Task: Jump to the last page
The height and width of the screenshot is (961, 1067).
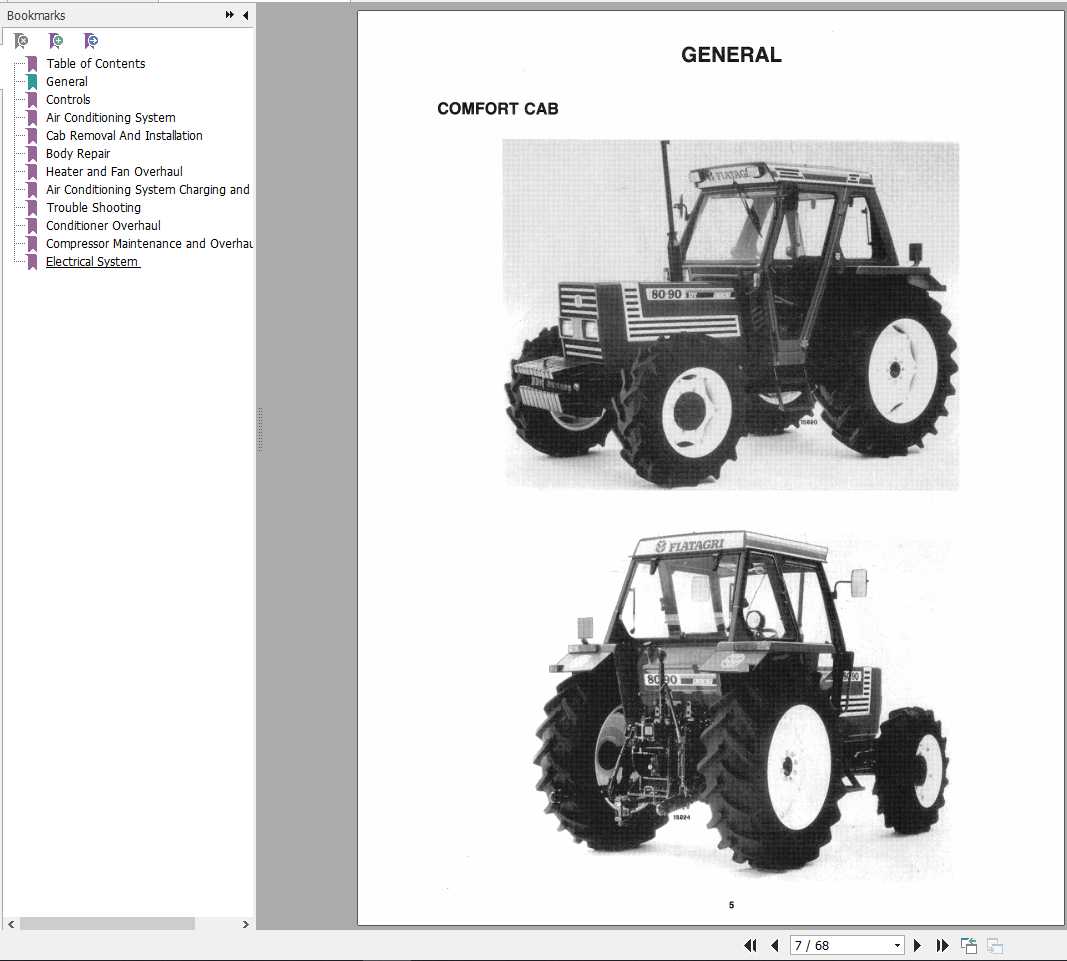Action: point(942,945)
